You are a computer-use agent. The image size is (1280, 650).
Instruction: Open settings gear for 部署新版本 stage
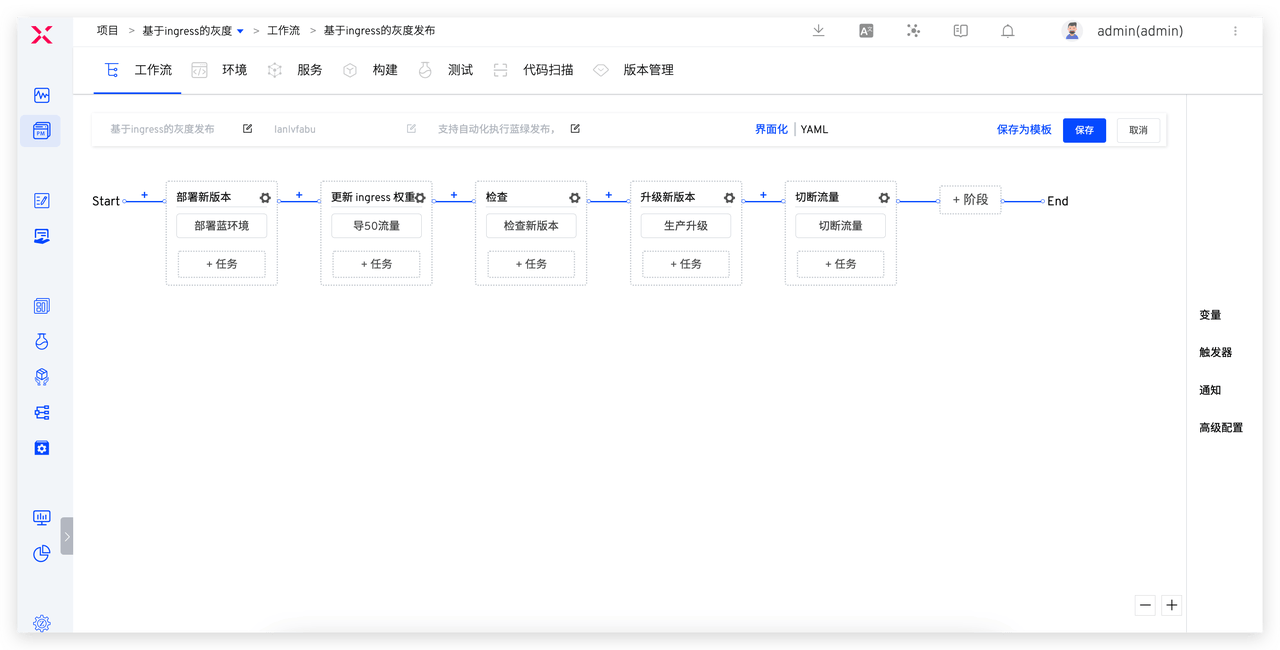coord(265,198)
